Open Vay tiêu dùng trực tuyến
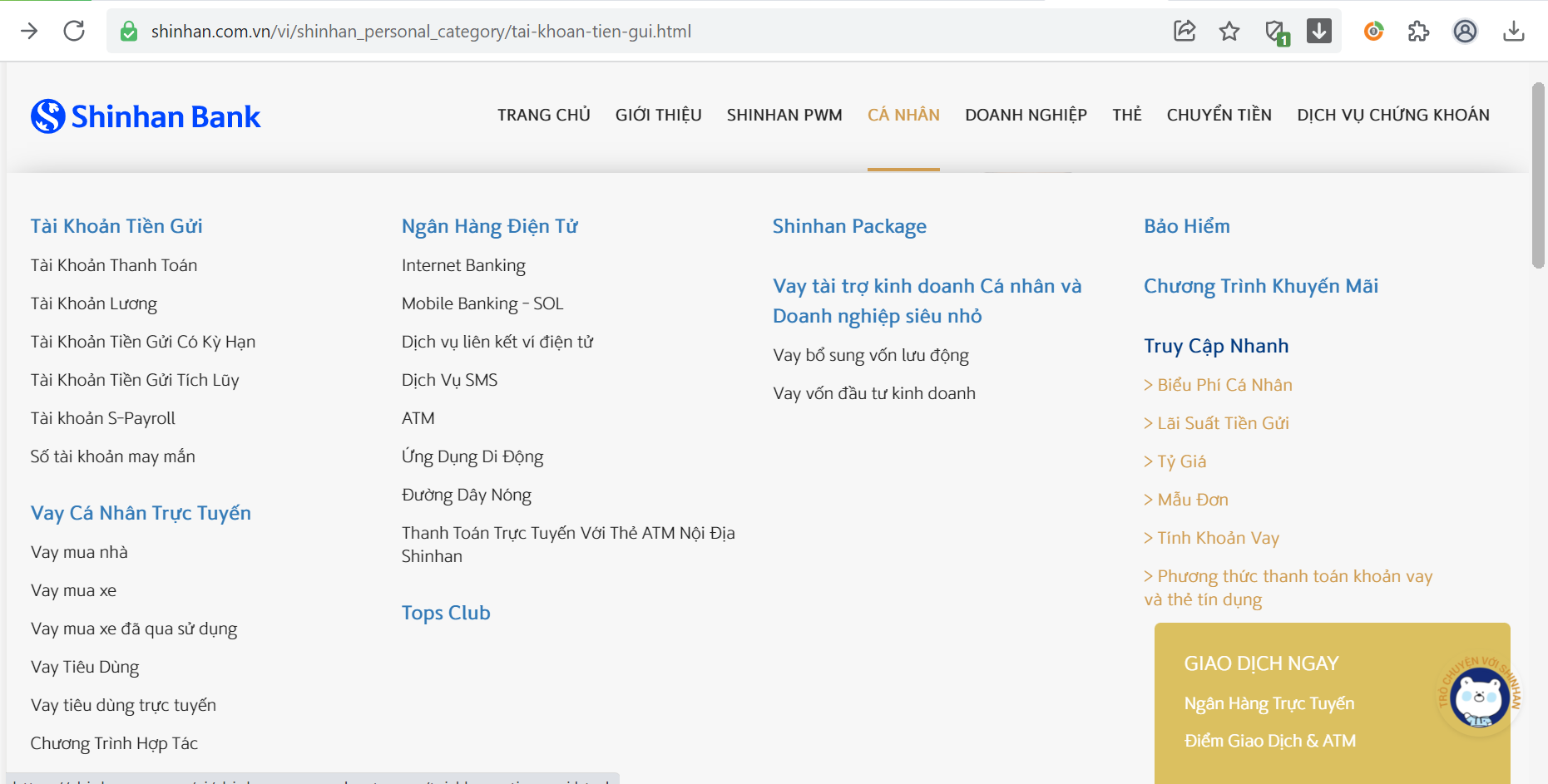 click(x=123, y=705)
